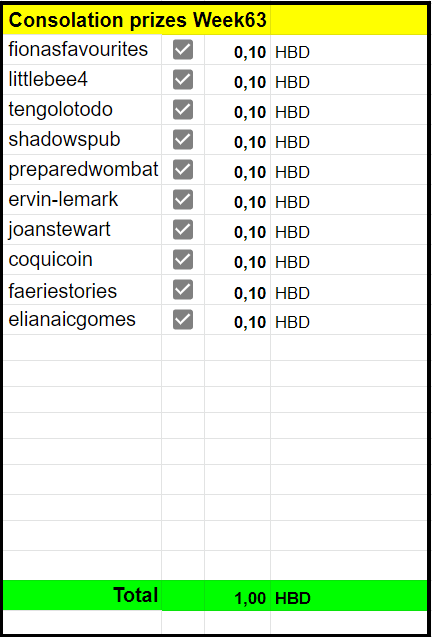Select the 1,00 total amount cell
This screenshot has height=637, width=432.
(237, 595)
